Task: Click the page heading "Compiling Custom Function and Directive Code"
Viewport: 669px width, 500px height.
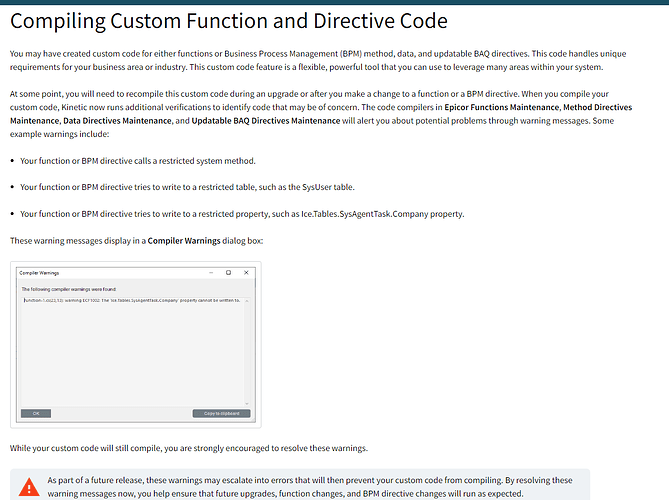Action: [x=229, y=21]
